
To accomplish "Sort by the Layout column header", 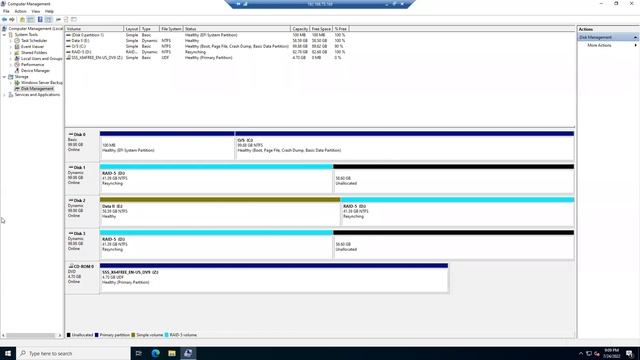I will tap(131, 29).
